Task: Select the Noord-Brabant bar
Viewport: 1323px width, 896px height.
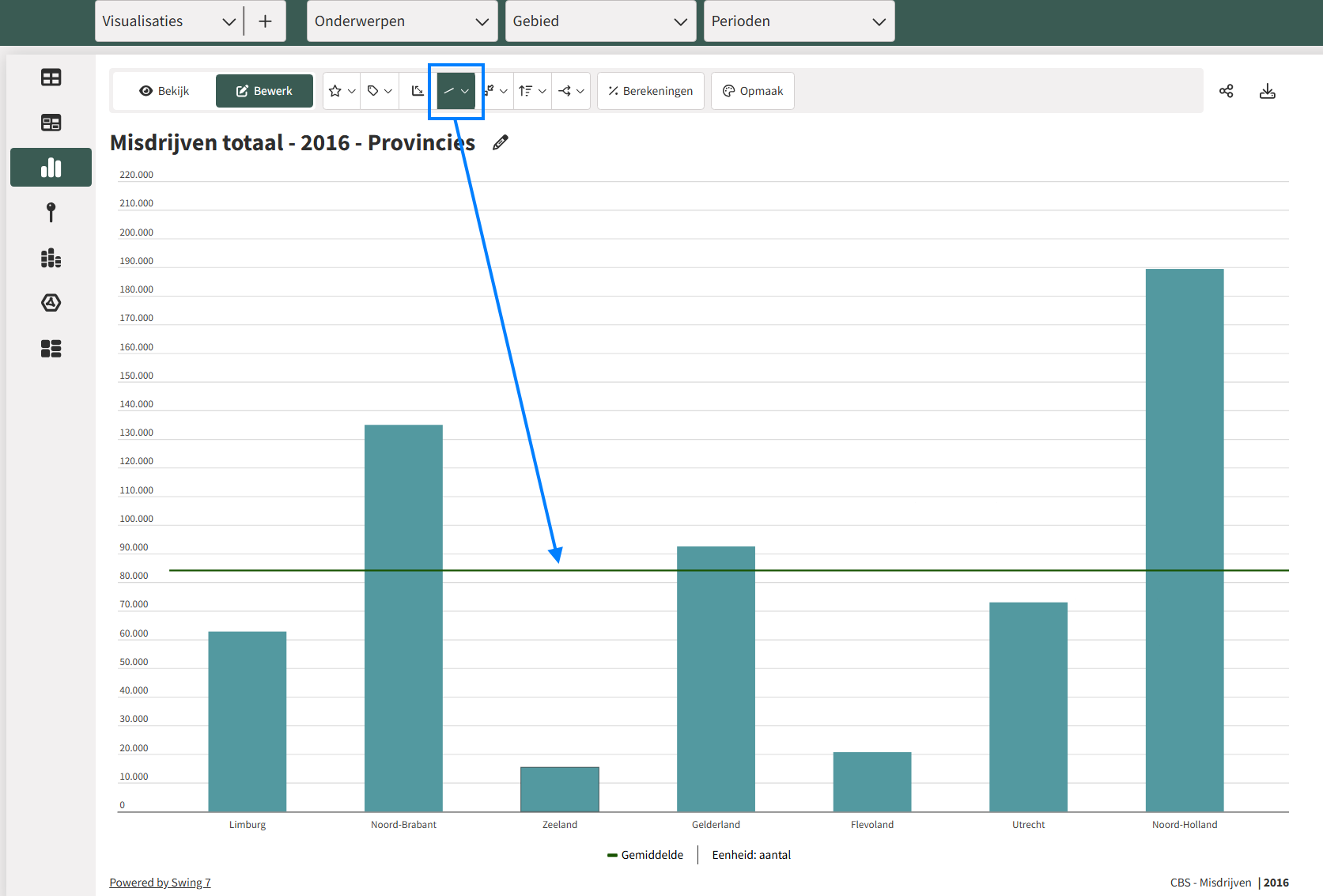Action: click(403, 618)
